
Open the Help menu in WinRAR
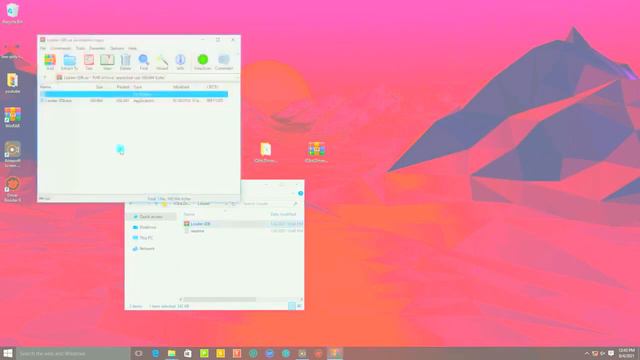pos(132,48)
